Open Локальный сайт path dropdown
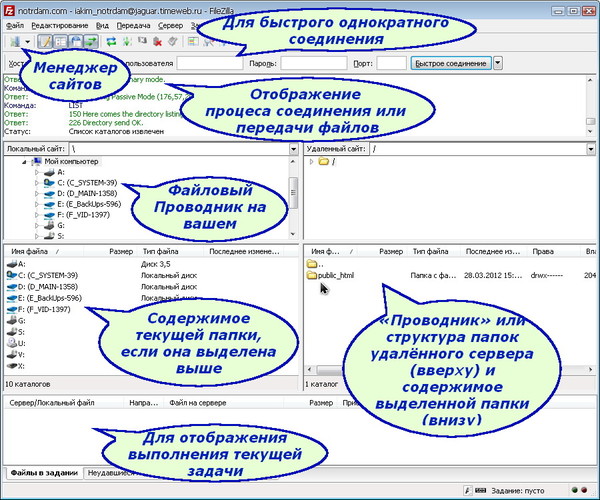600x500 pixels. (293, 149)
